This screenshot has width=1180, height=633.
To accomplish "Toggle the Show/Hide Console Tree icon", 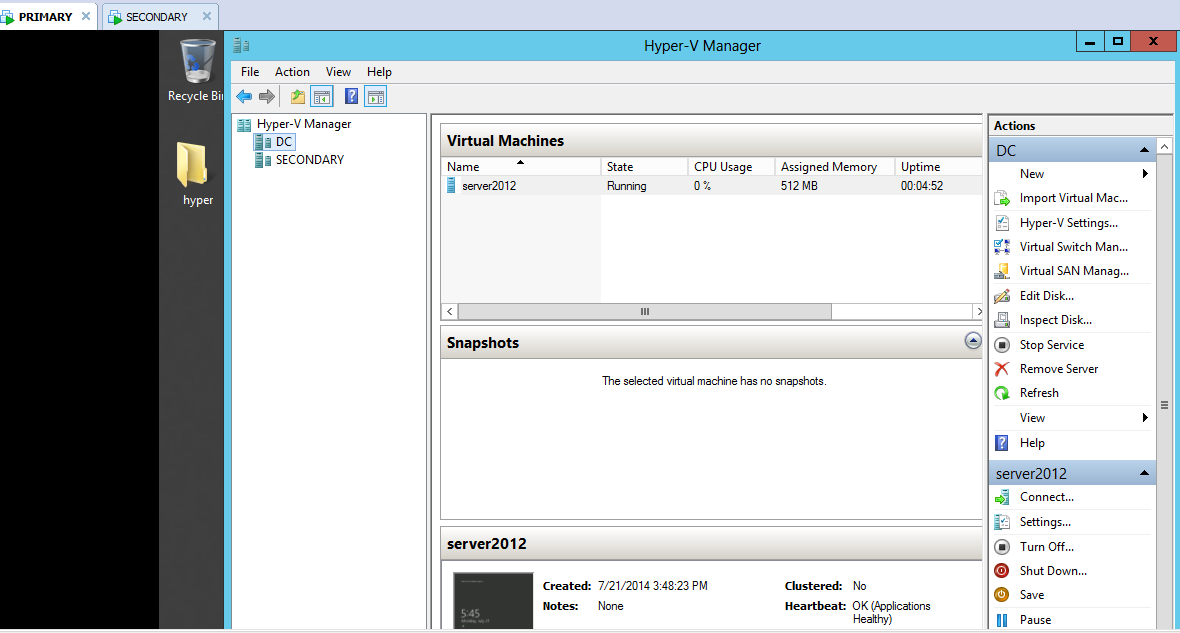I will click(322, 96).
